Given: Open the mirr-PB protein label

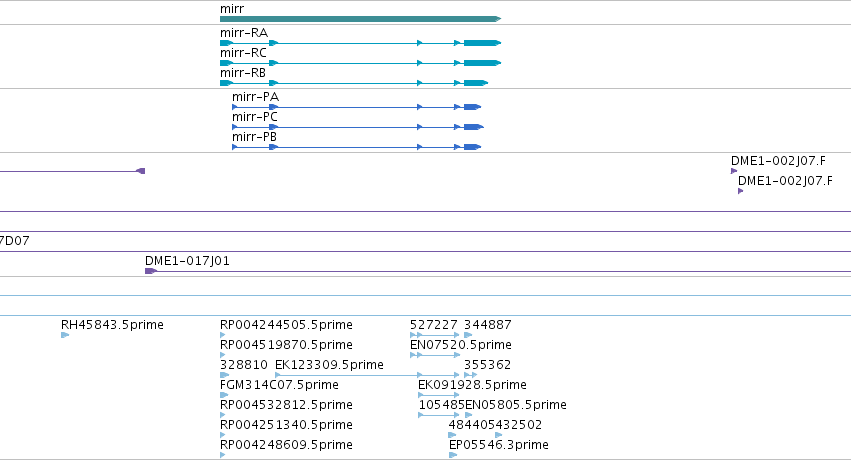Looking at the screenshot, I should point(254,137).
